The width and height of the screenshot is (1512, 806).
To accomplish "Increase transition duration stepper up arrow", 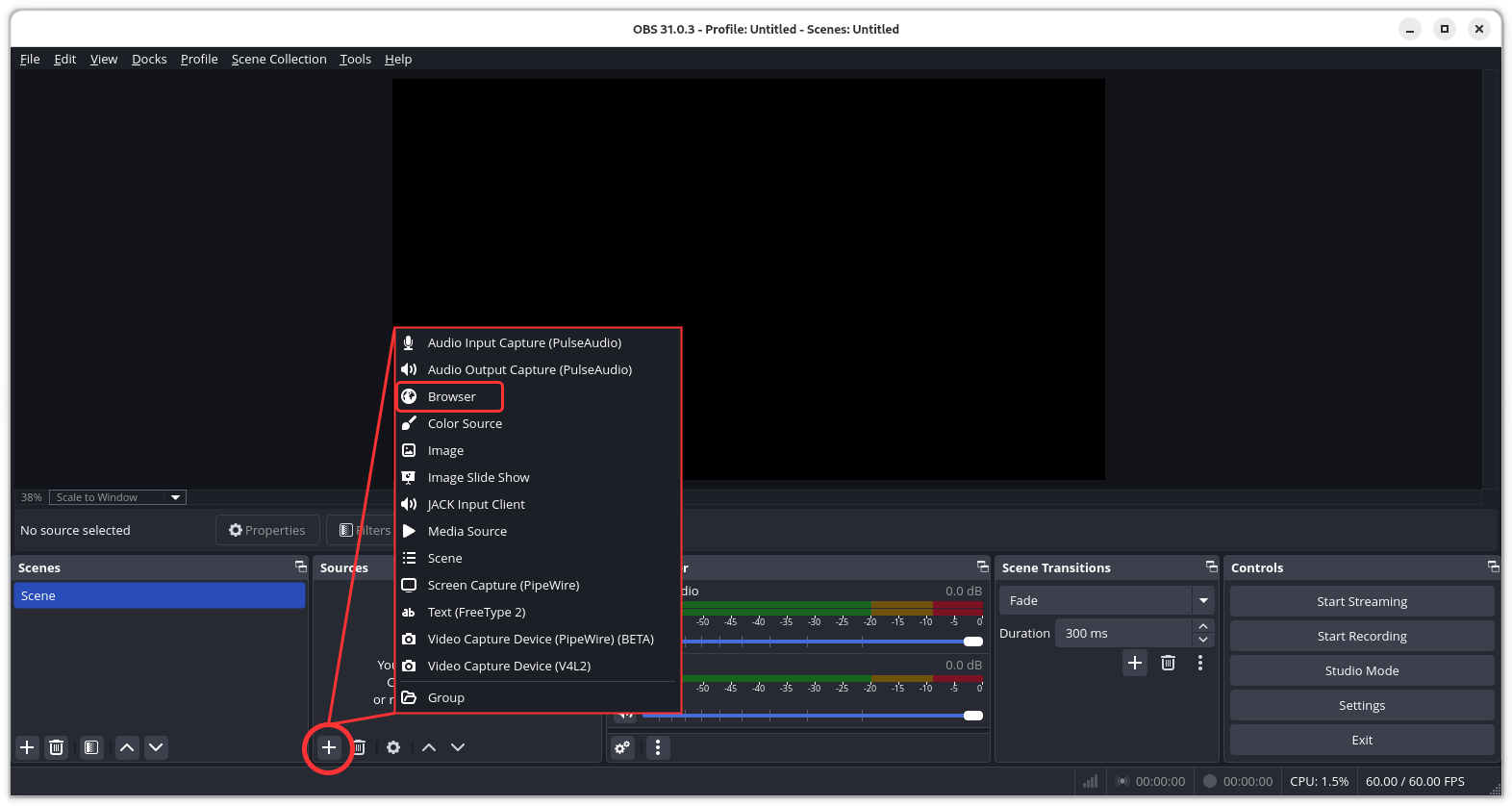I will tap(1202, 626).
